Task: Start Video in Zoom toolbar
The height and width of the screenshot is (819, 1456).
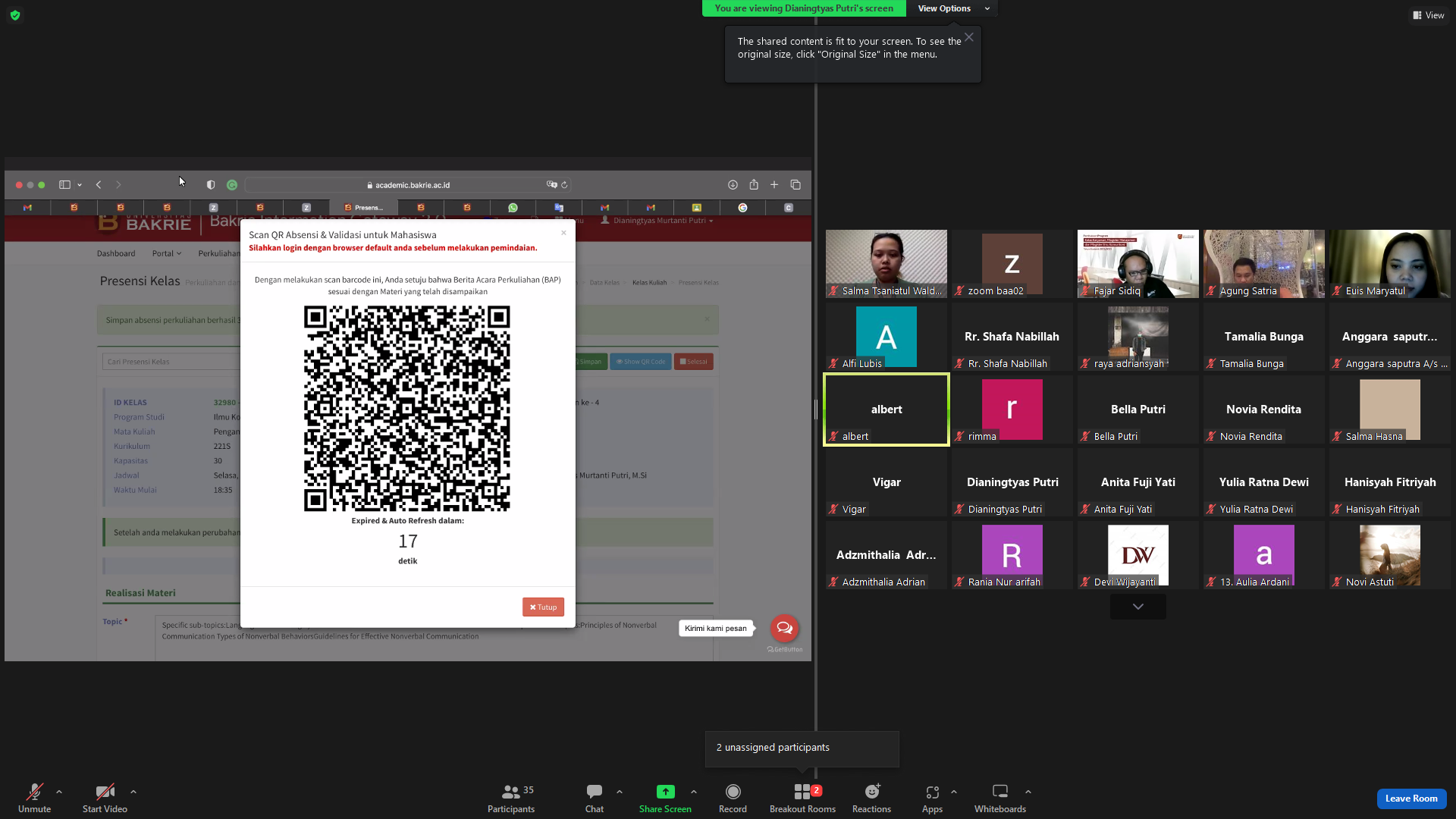Action: coord(105,798)
